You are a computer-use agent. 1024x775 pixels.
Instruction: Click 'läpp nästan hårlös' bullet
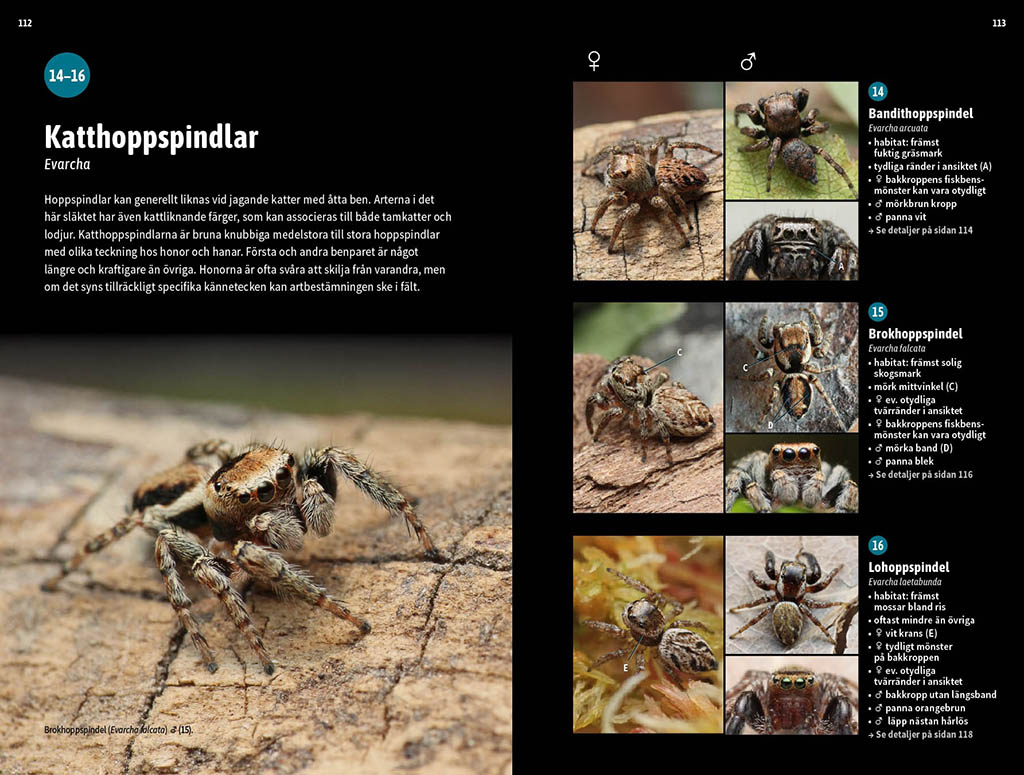click(x=918, y=721)
